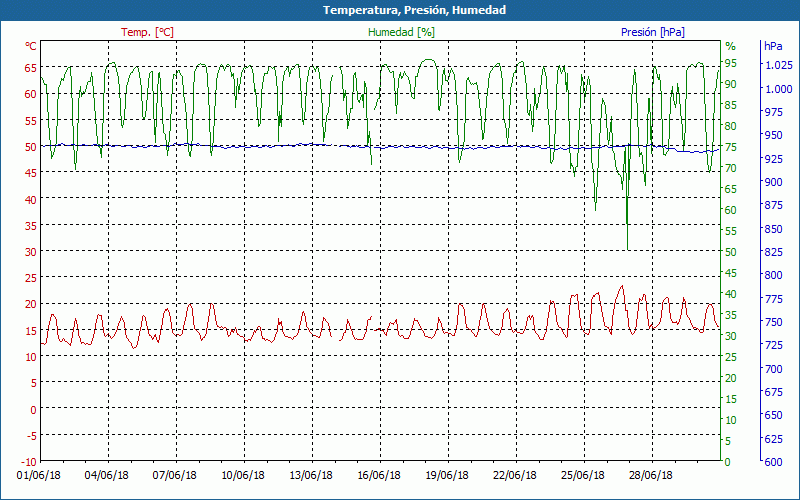Image resolution: width=800 pixels, height=500 pixels.
Task: Click date label 10/06/18 on time axis
Action: pyautogui.click(x=243, y=476)
